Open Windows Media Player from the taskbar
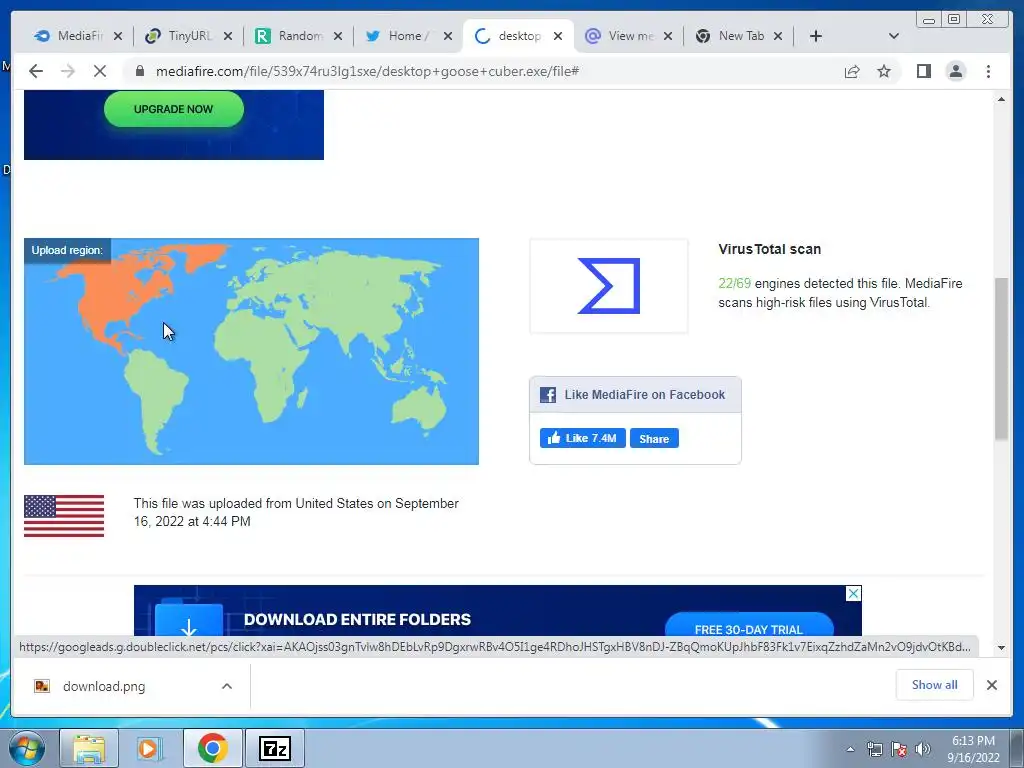Image resolution: width=1024 pixels, height=768 pixels. pos(150,748)
